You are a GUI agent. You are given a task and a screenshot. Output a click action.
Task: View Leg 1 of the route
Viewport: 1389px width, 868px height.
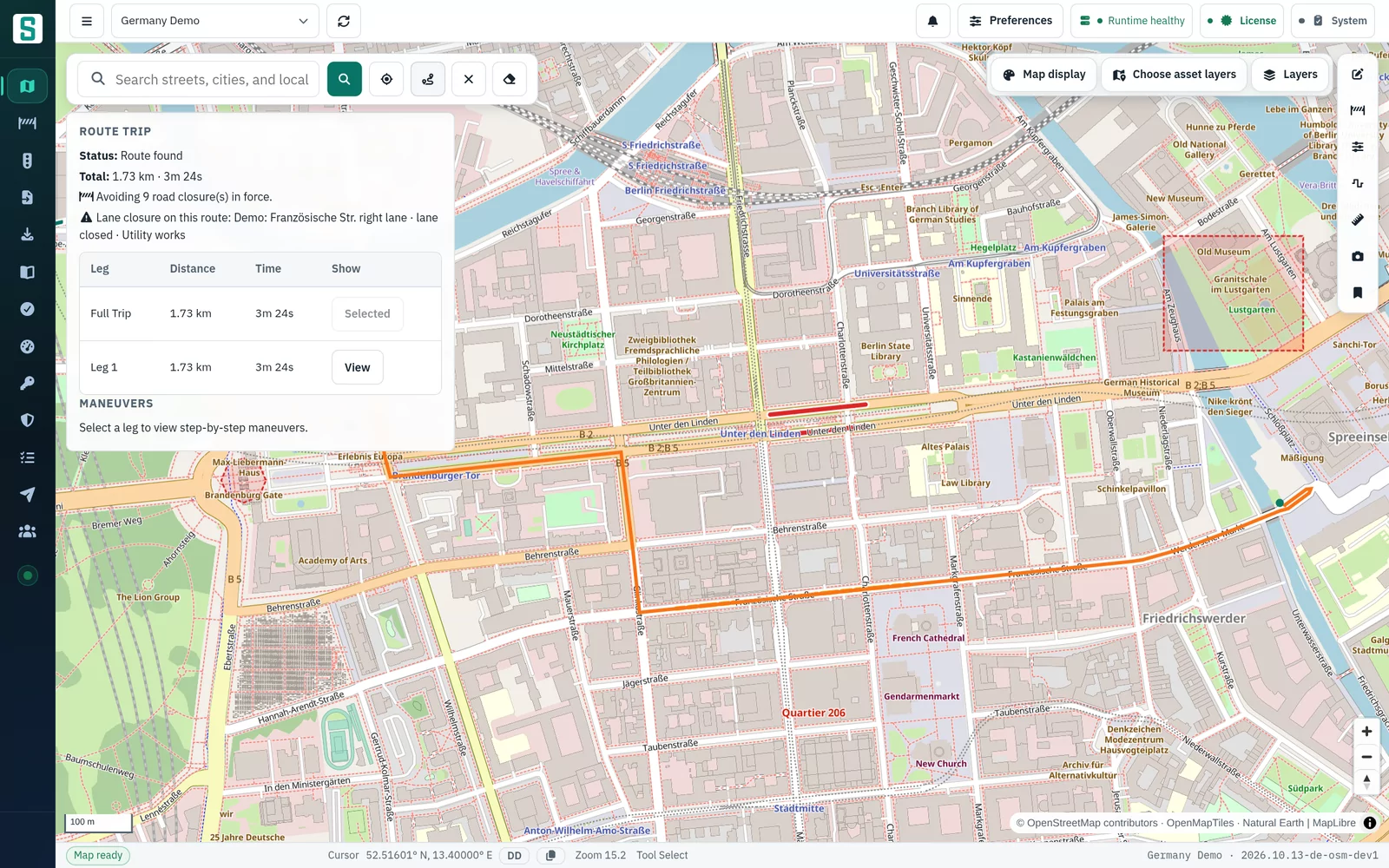point(357,367)
